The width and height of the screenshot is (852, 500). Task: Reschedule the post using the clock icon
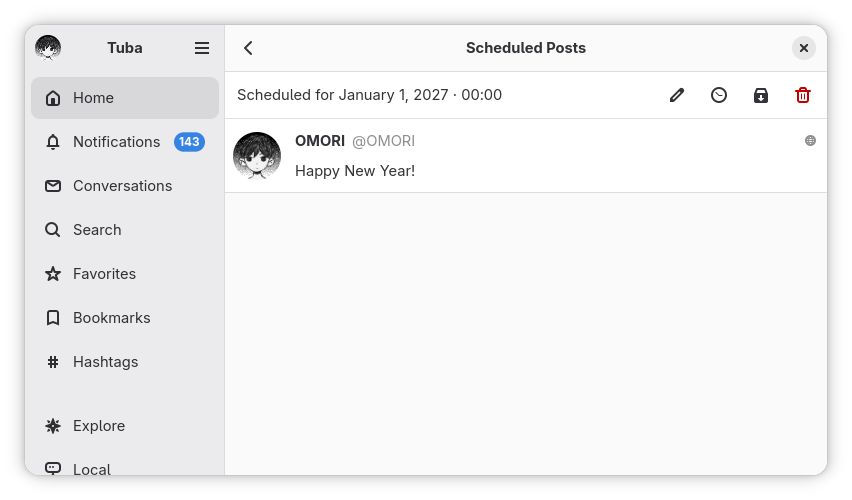pyautogui.click(x=718, y=95)
